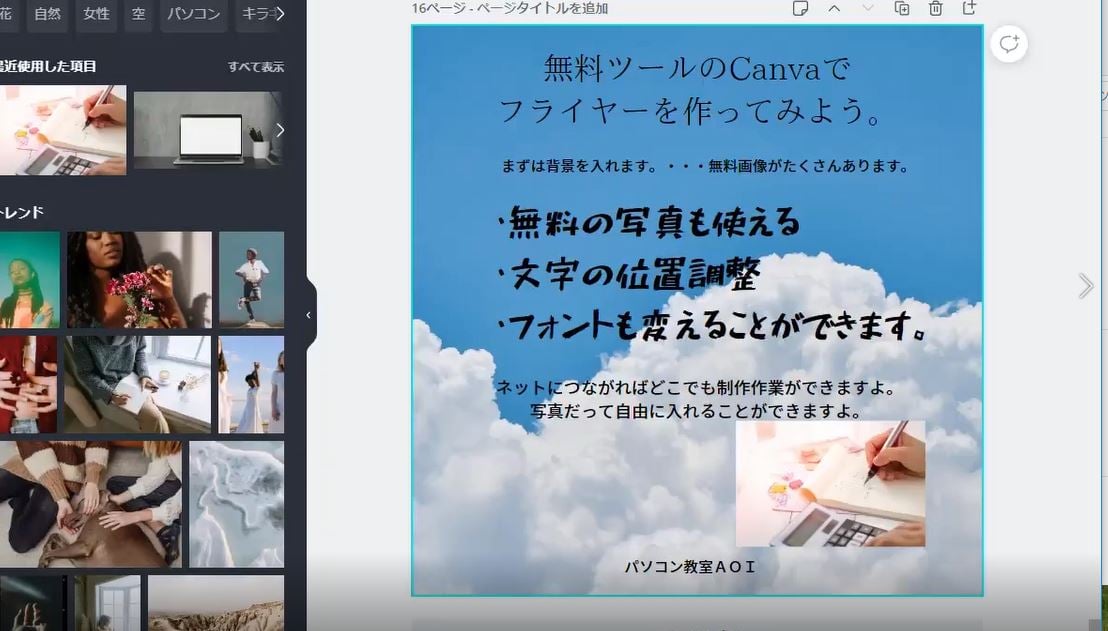Select the laptop photo thumbnail
This screenshot has height=631, width=1108.
point(207,129)
